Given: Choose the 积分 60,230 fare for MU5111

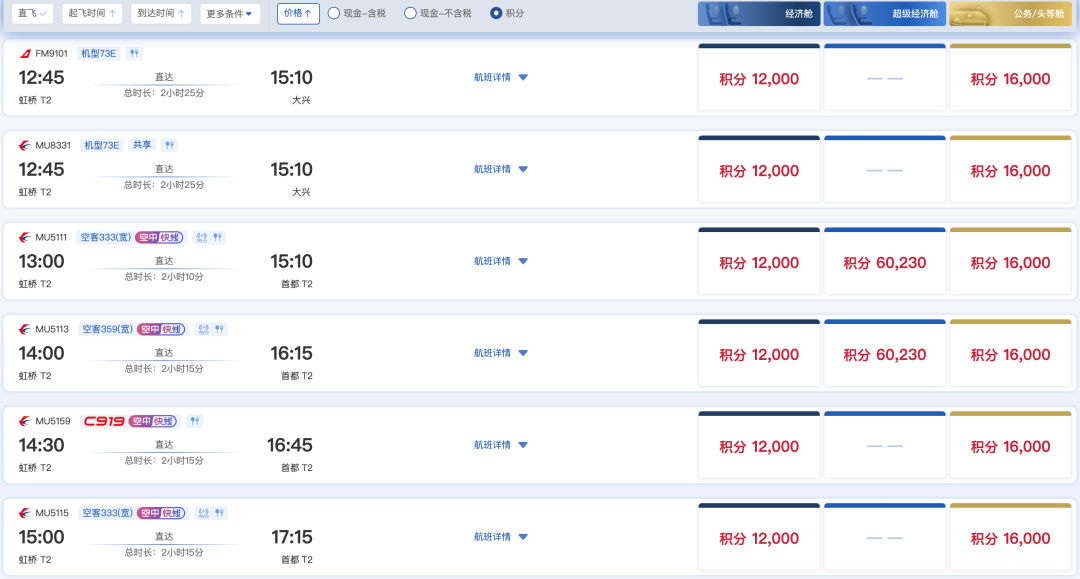Looking at the screenshot, I should click(x=884, y=263).
